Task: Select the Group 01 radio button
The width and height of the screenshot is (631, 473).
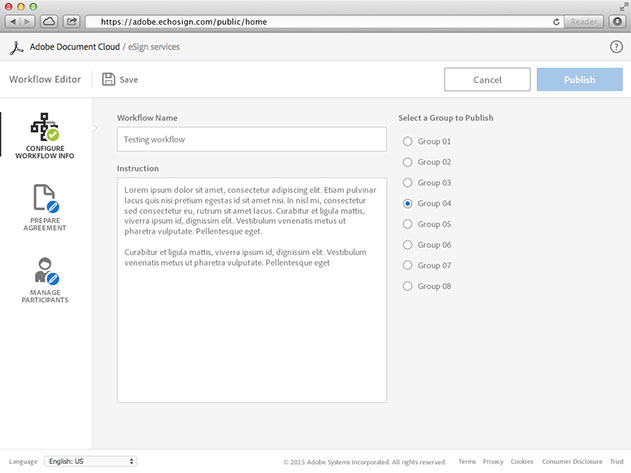Action: click(x=407, y=141)
